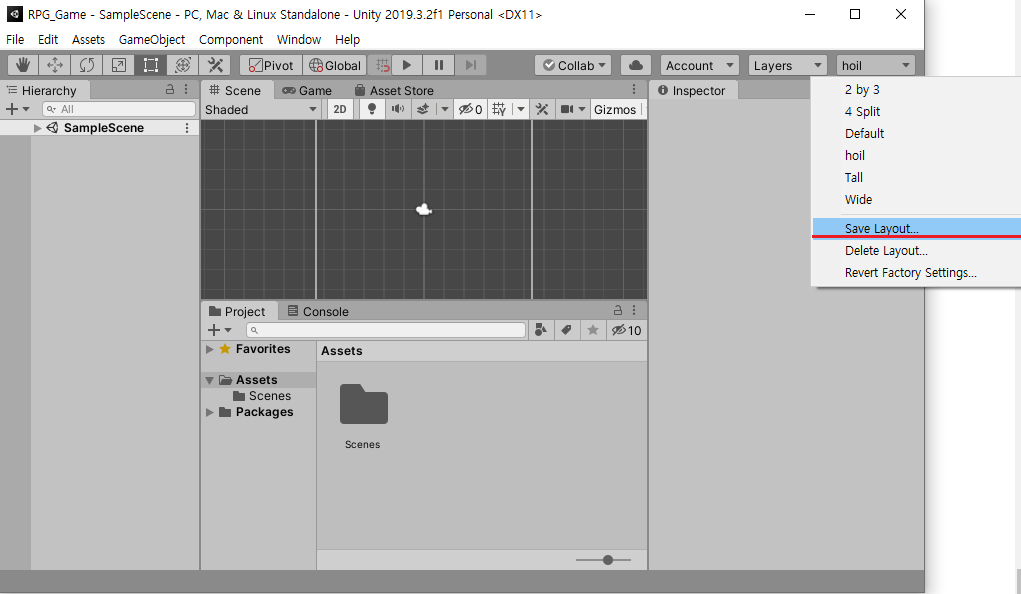
Task: Open the hoil layout dropdown
Action: pyautogui.click(x=875, y=65)
